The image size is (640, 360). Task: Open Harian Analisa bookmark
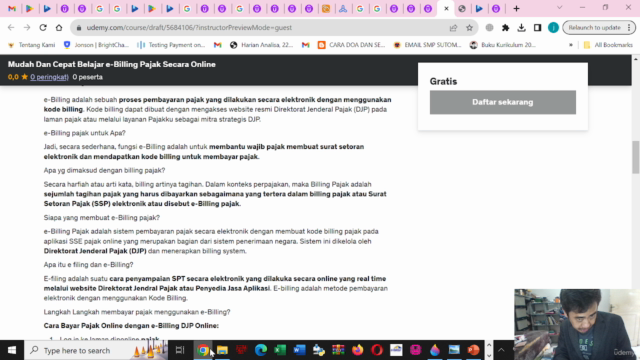(x=262, y=45)
